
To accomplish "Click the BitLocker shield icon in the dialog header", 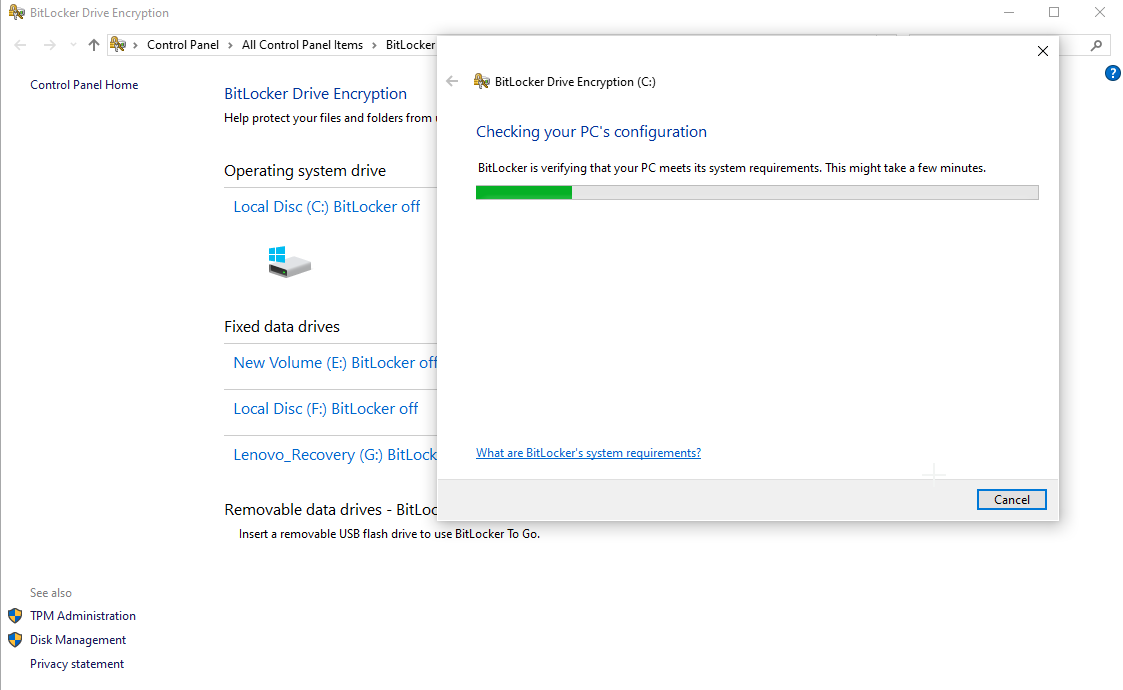I will [482, 81].
